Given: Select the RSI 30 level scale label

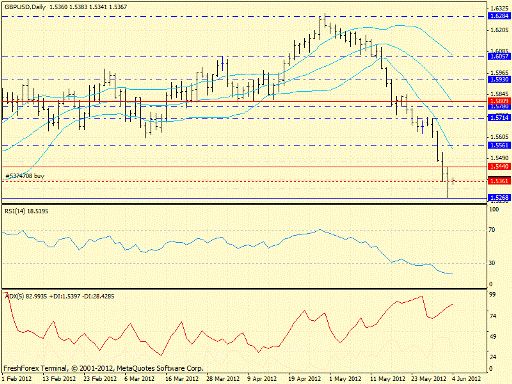Looking at the screenshot, I should point(492,263).
